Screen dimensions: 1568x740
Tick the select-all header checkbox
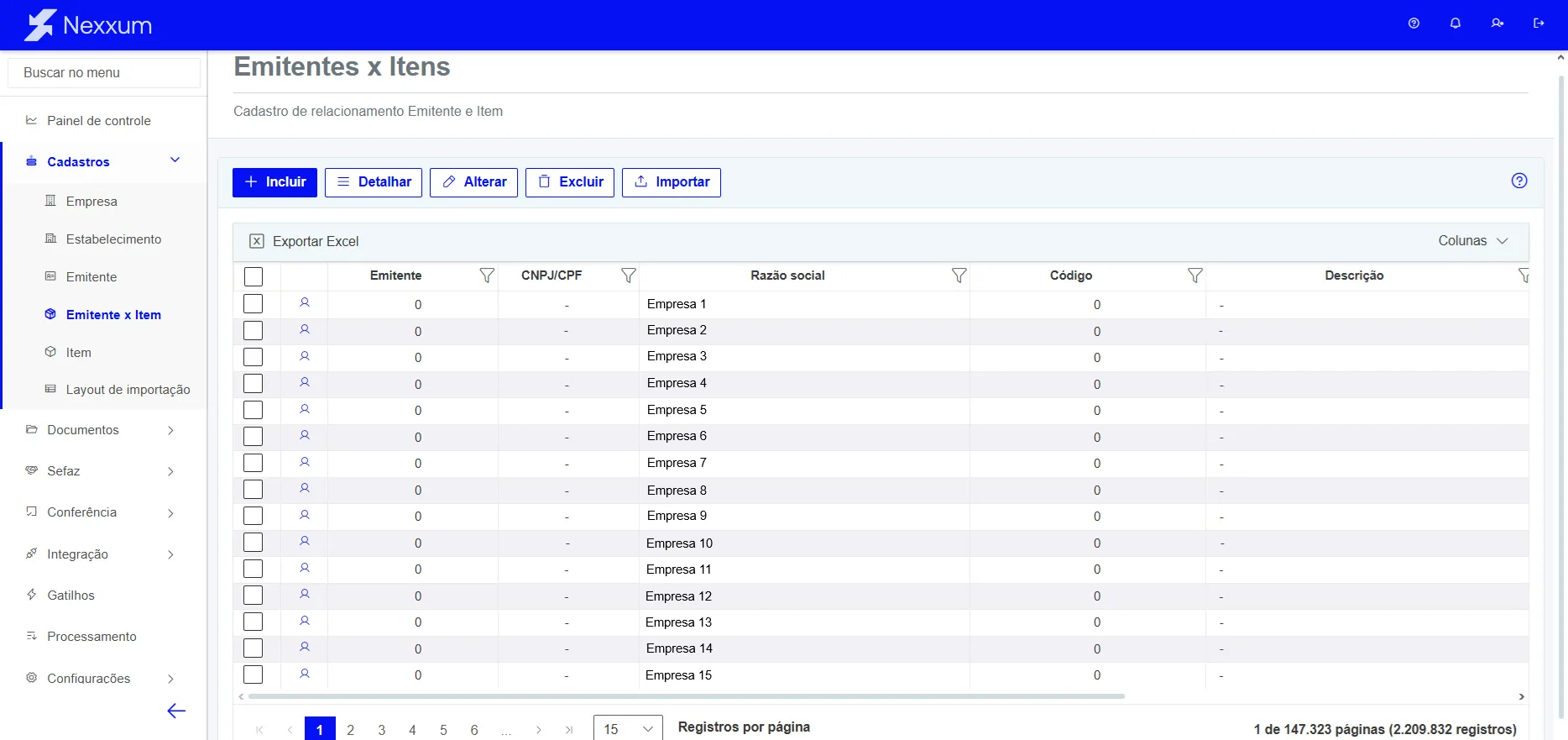[x=253, y=276]
